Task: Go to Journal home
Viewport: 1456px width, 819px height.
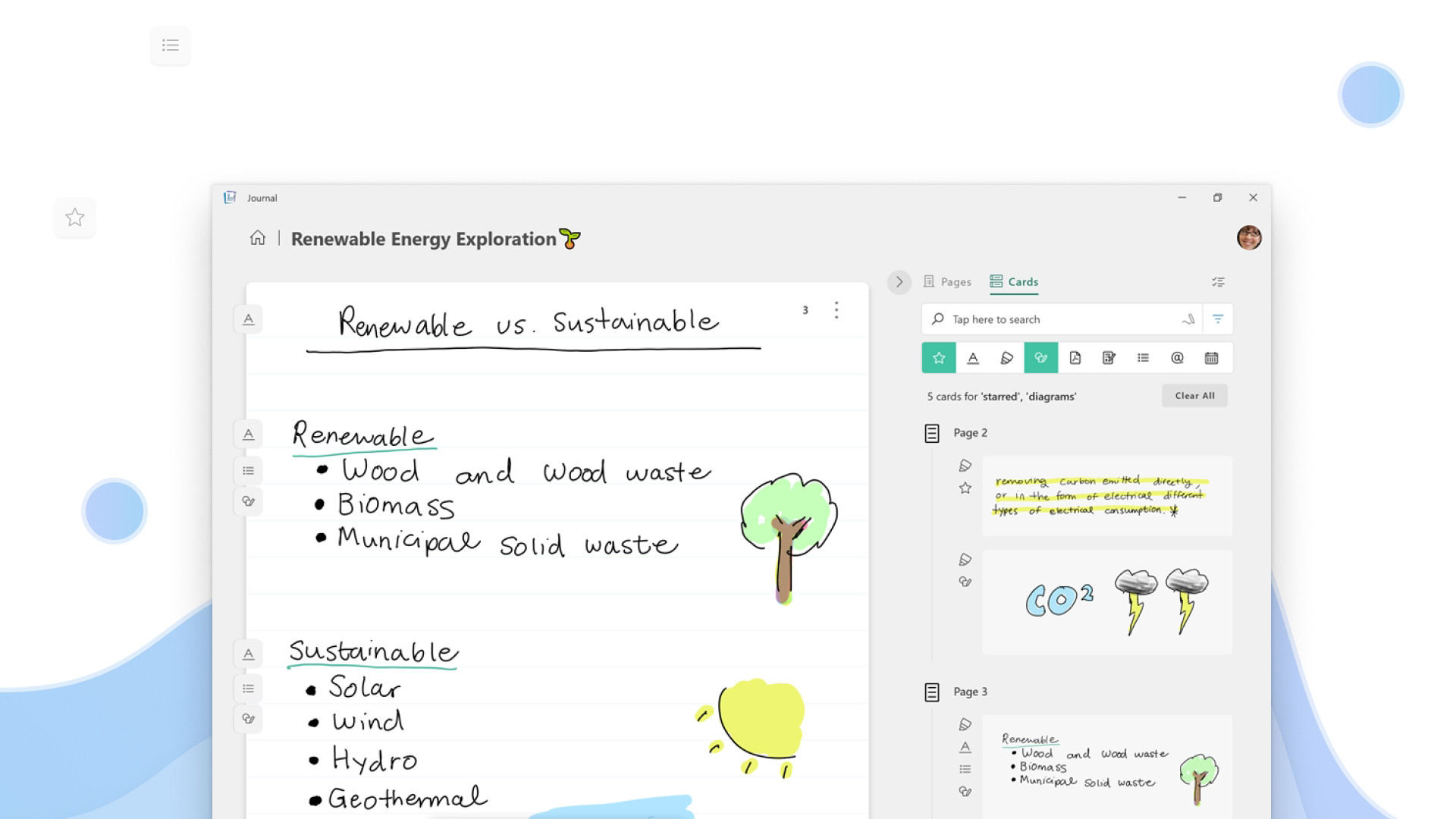Action: 258,238
